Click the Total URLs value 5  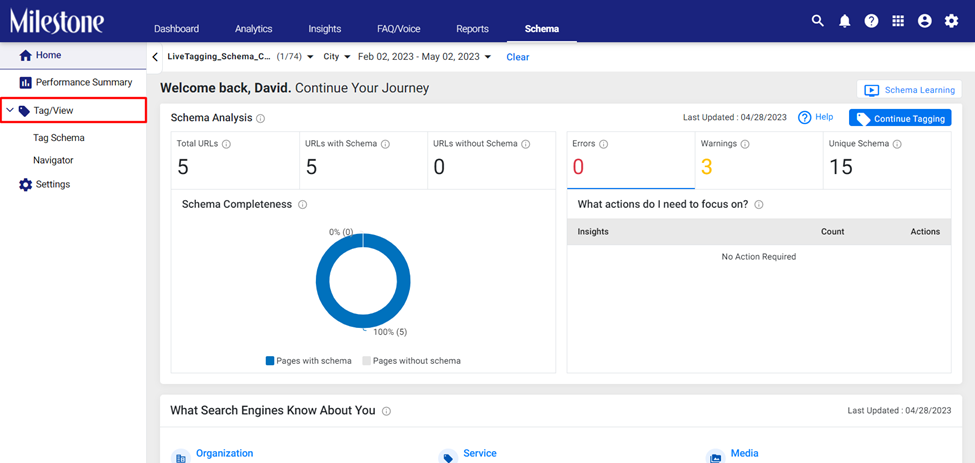pyautogui.click(x=182, y=167)
